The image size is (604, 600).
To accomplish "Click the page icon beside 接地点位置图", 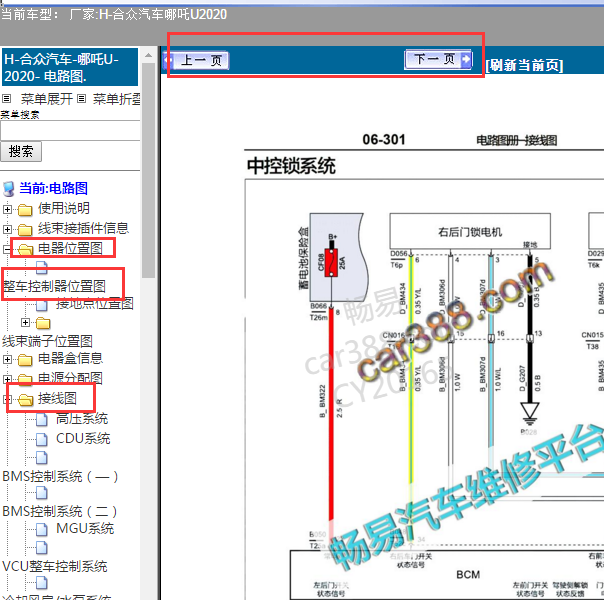I will point(42,305).
